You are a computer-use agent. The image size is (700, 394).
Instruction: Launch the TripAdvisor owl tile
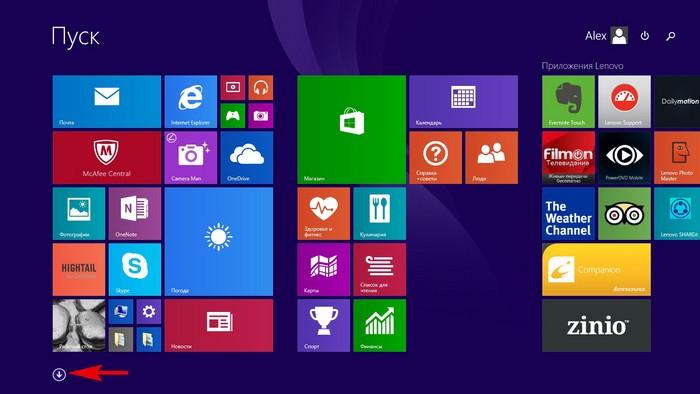coord(624,214)
